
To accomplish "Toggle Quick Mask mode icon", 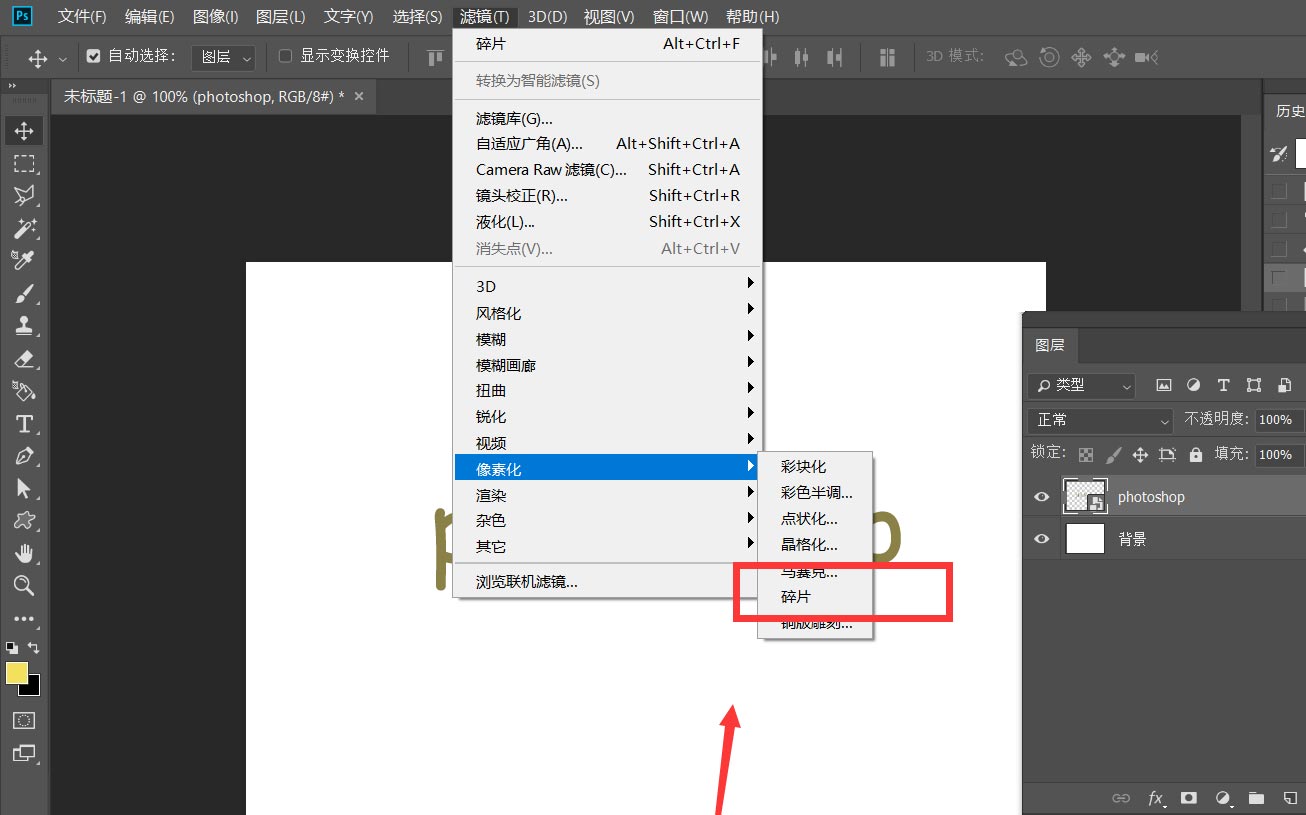I will (x=24, y=720).
